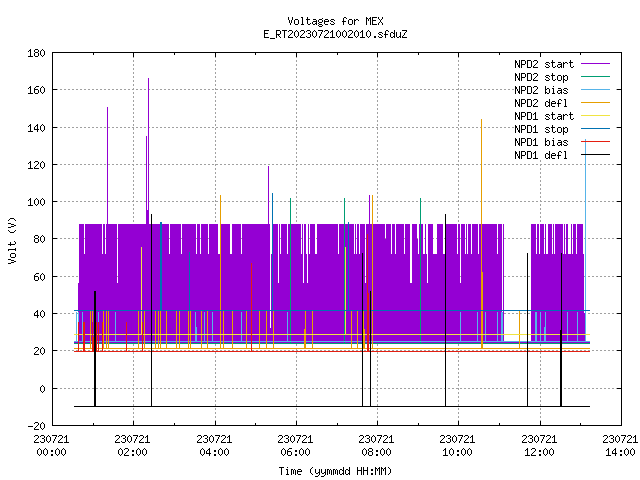Click the yellow NPD1 start legend line

click(x=595, y=116)
